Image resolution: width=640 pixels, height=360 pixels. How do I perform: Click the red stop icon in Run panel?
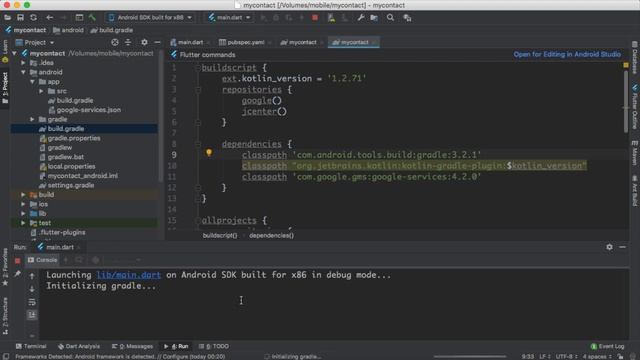coord(18,260)
